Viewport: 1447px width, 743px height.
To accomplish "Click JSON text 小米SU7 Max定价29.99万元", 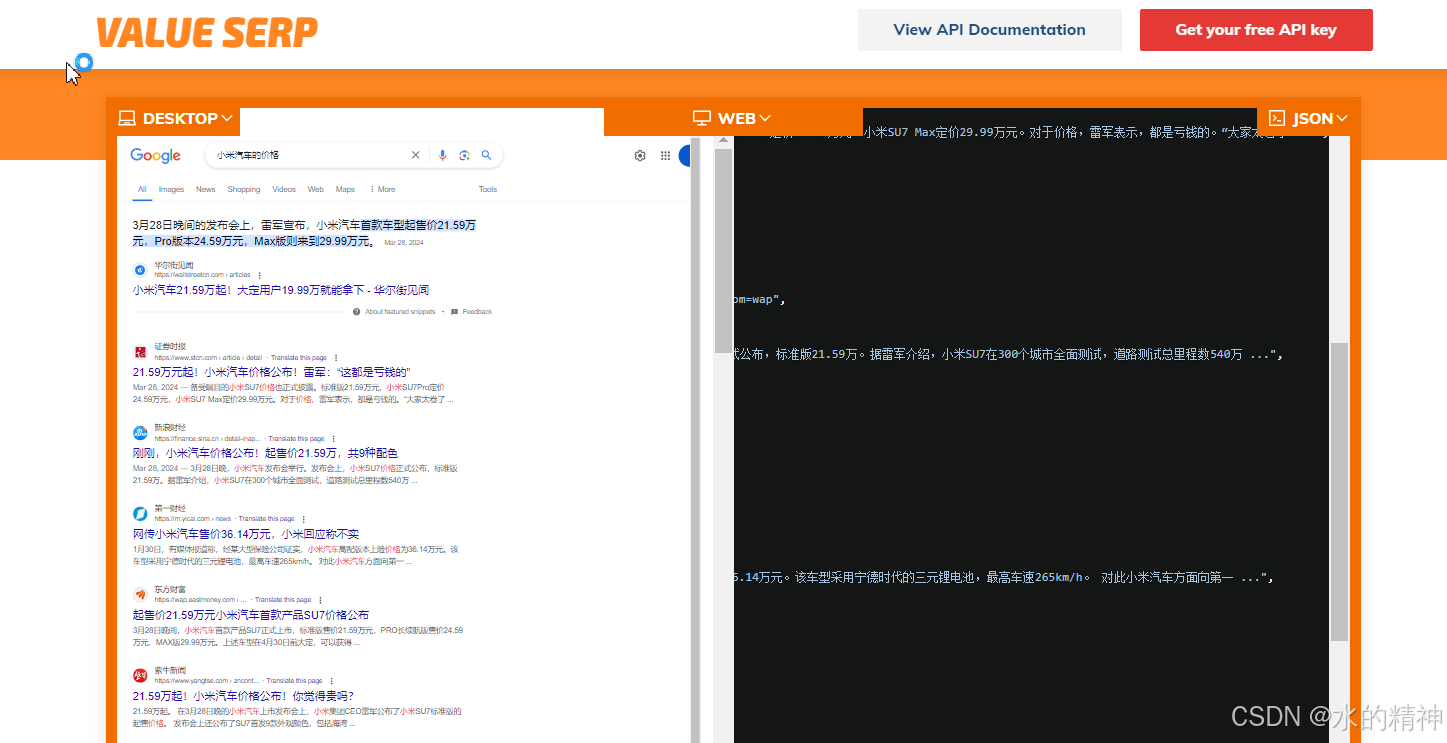I will coord(949,132).
